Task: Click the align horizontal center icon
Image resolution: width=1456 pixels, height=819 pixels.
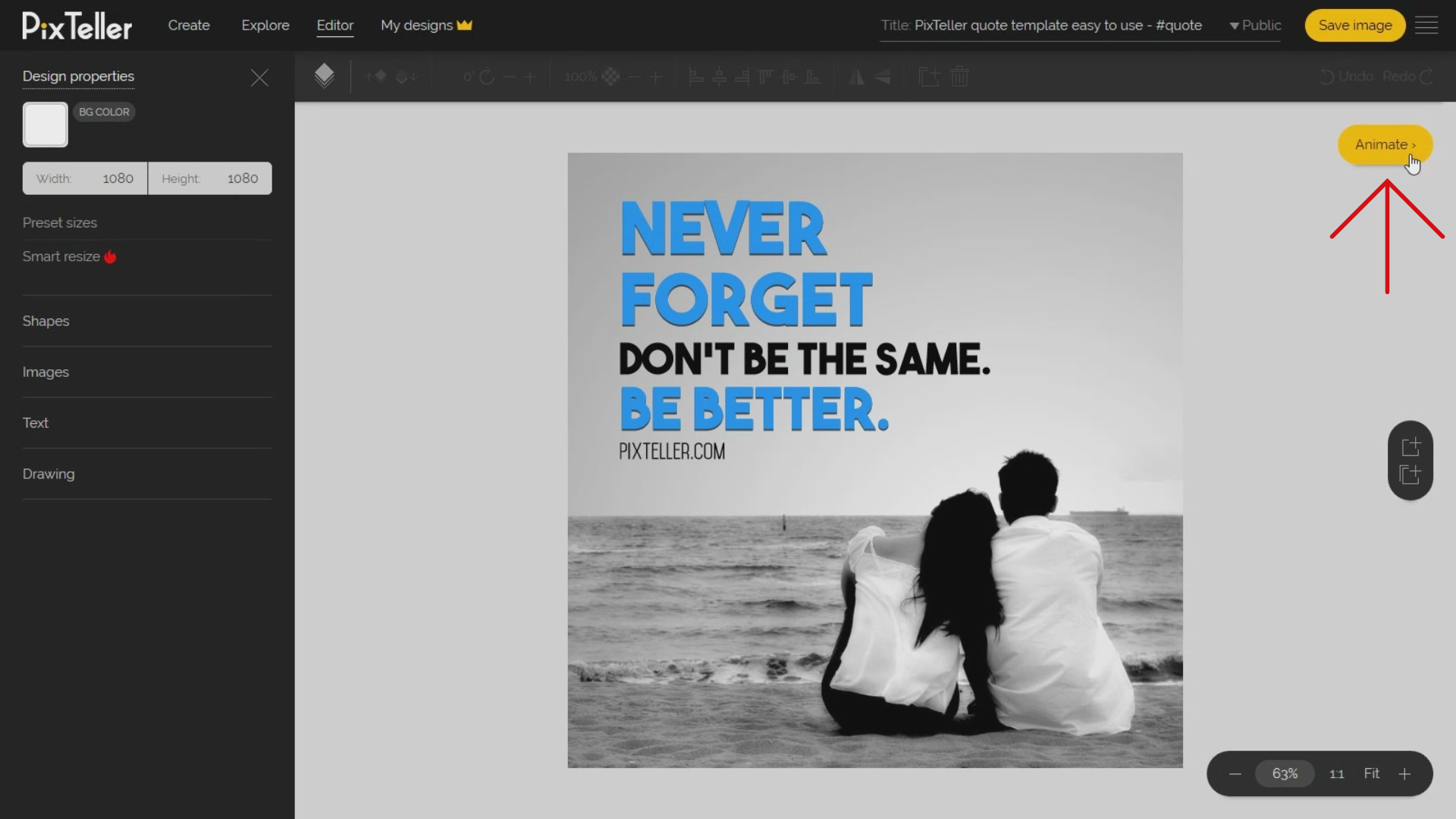Action: 720,77
